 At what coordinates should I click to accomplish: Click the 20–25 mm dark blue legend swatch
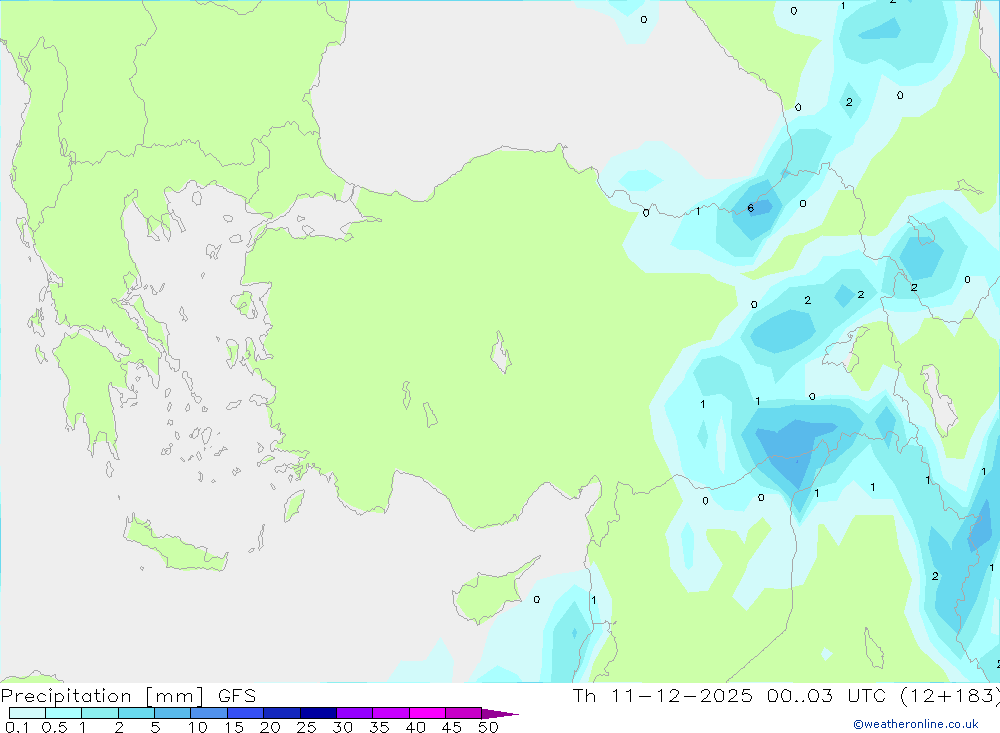(x=281, y=713)
